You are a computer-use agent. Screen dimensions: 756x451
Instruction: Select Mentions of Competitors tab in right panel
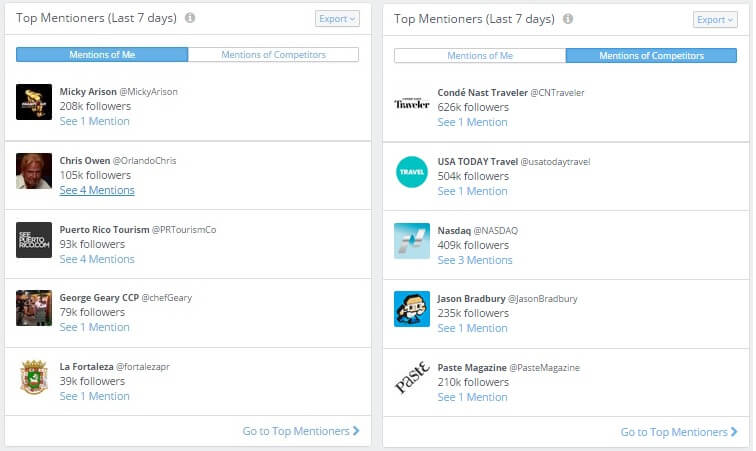(x=651, y=55)
